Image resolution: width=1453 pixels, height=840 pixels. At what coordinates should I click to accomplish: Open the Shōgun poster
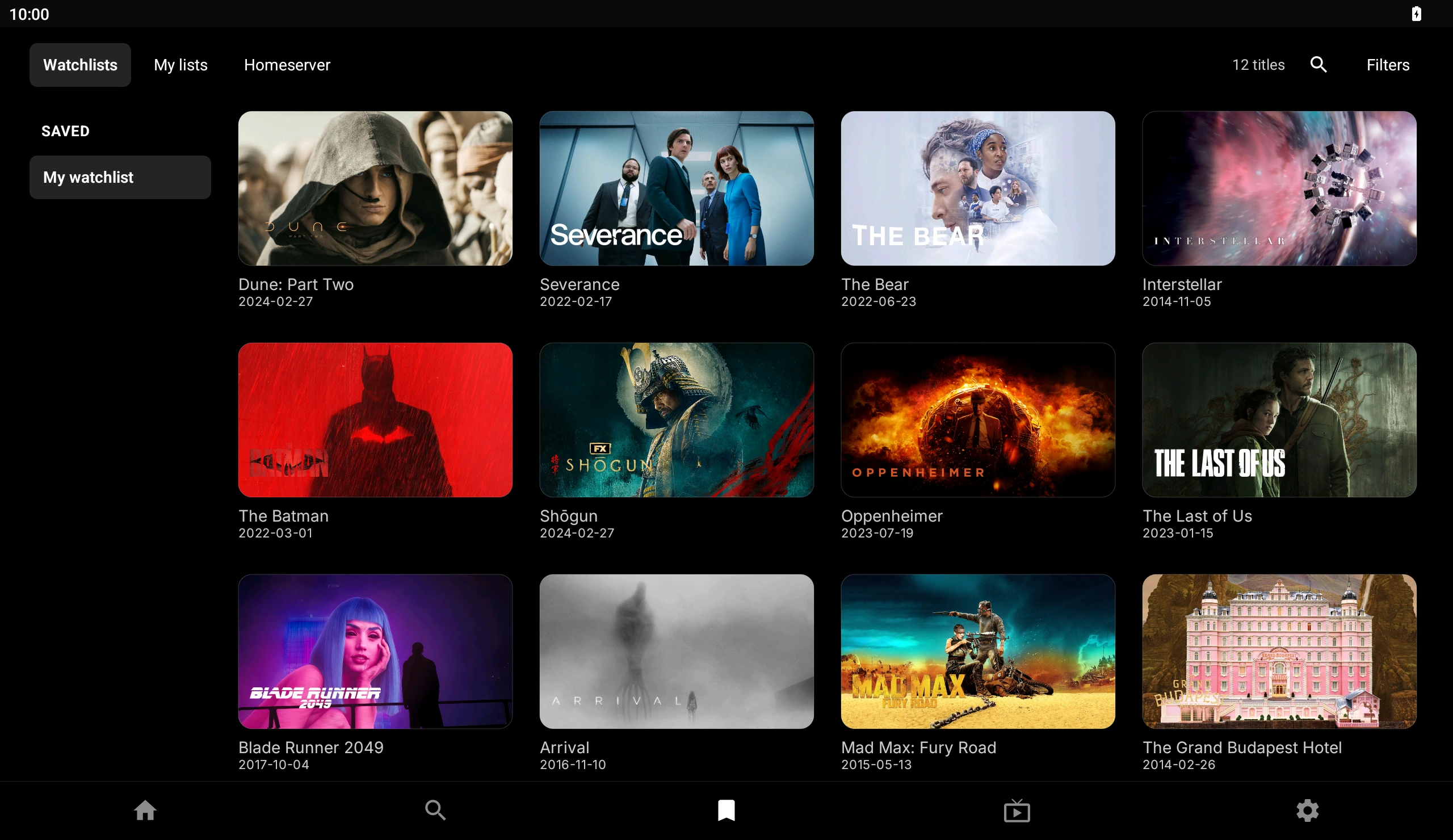677,421
